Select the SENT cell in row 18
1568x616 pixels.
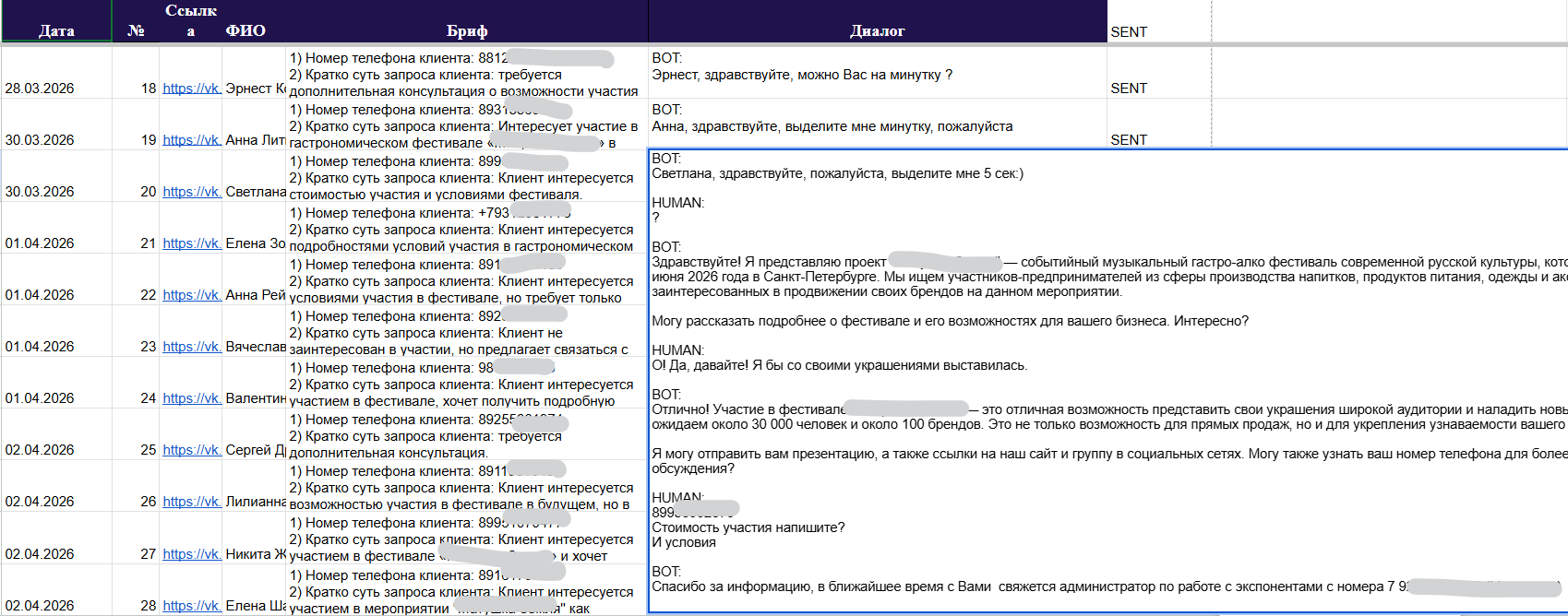tap(1159, 73)
